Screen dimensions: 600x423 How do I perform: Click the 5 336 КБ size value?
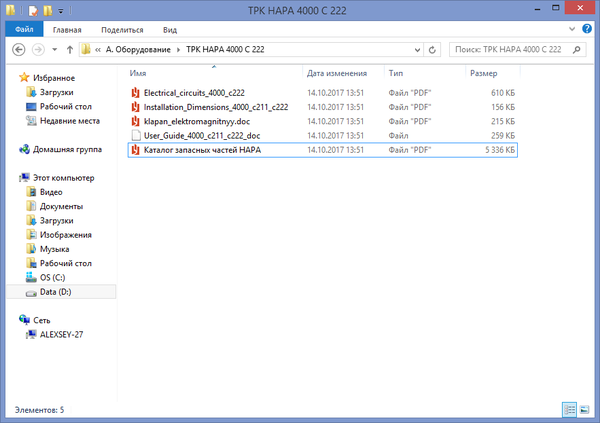tap(500, 150)
